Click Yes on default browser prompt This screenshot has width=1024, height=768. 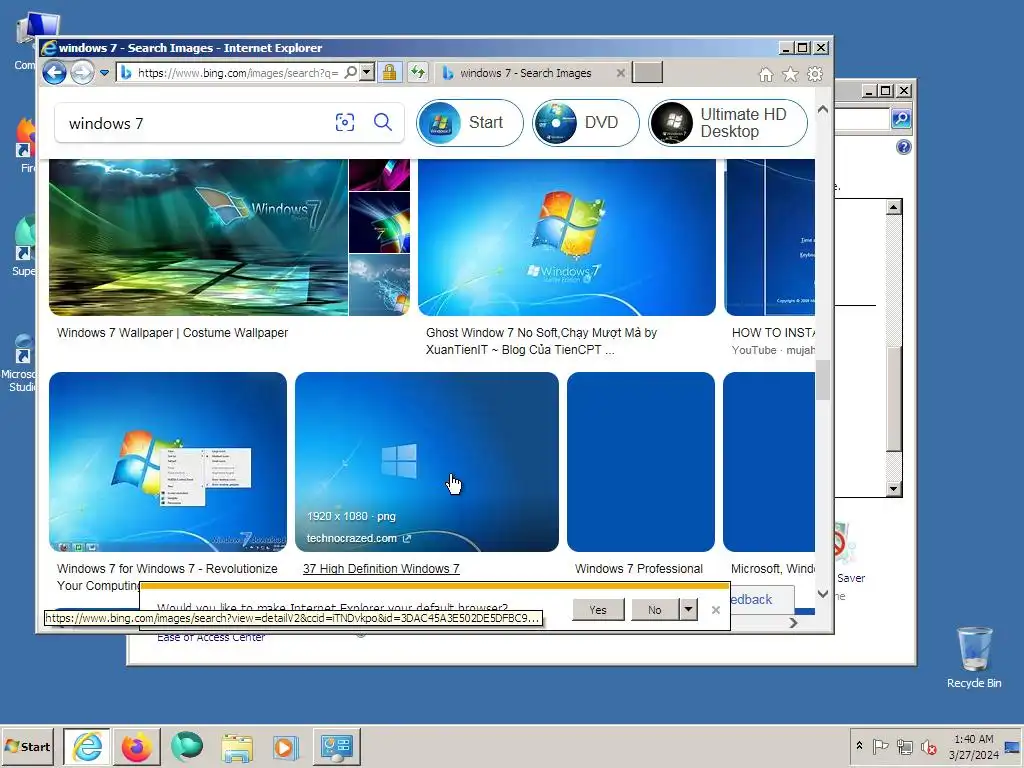pos(598,610)
